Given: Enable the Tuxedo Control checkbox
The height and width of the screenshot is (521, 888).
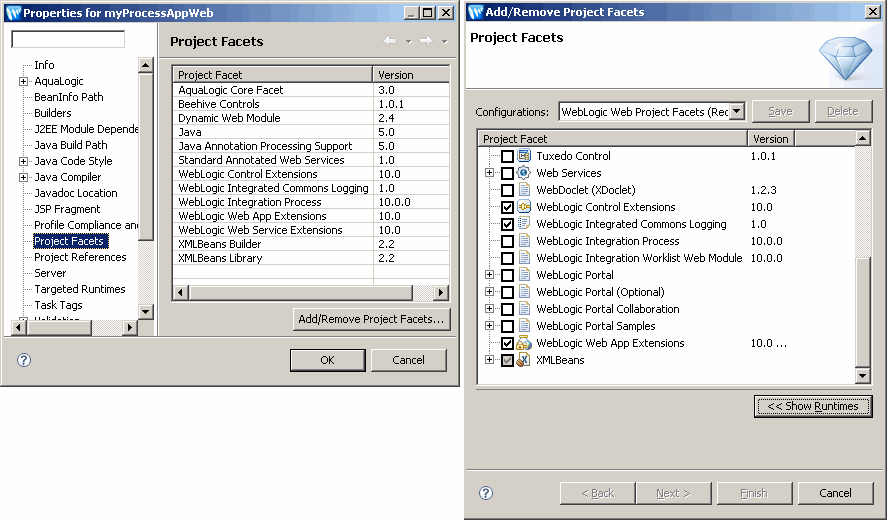Looking at the screenshot, I should coord(507,156).
